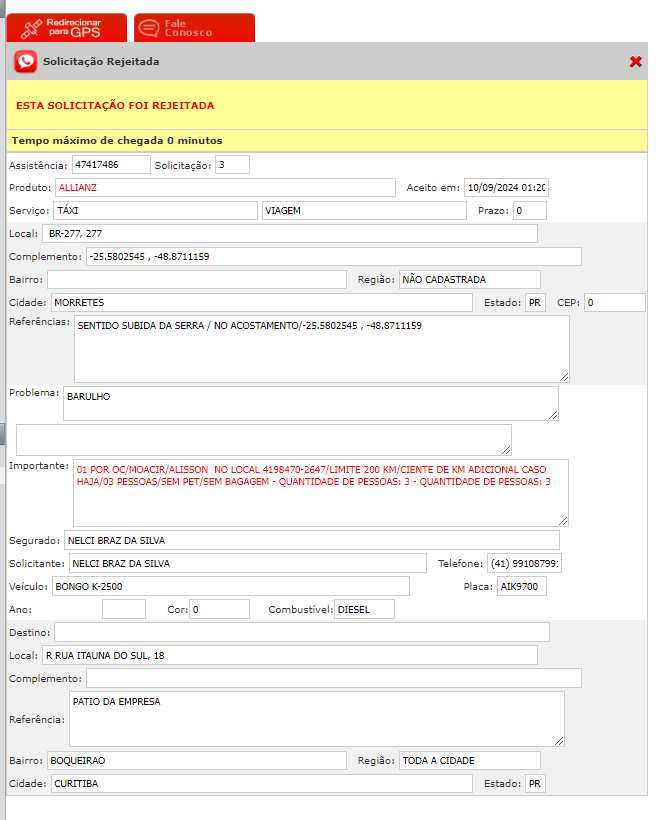Screen dimensions: 658x820
Task: Click the Referências text area about SUBIDA DA SERRA
Action: (322, 349)
